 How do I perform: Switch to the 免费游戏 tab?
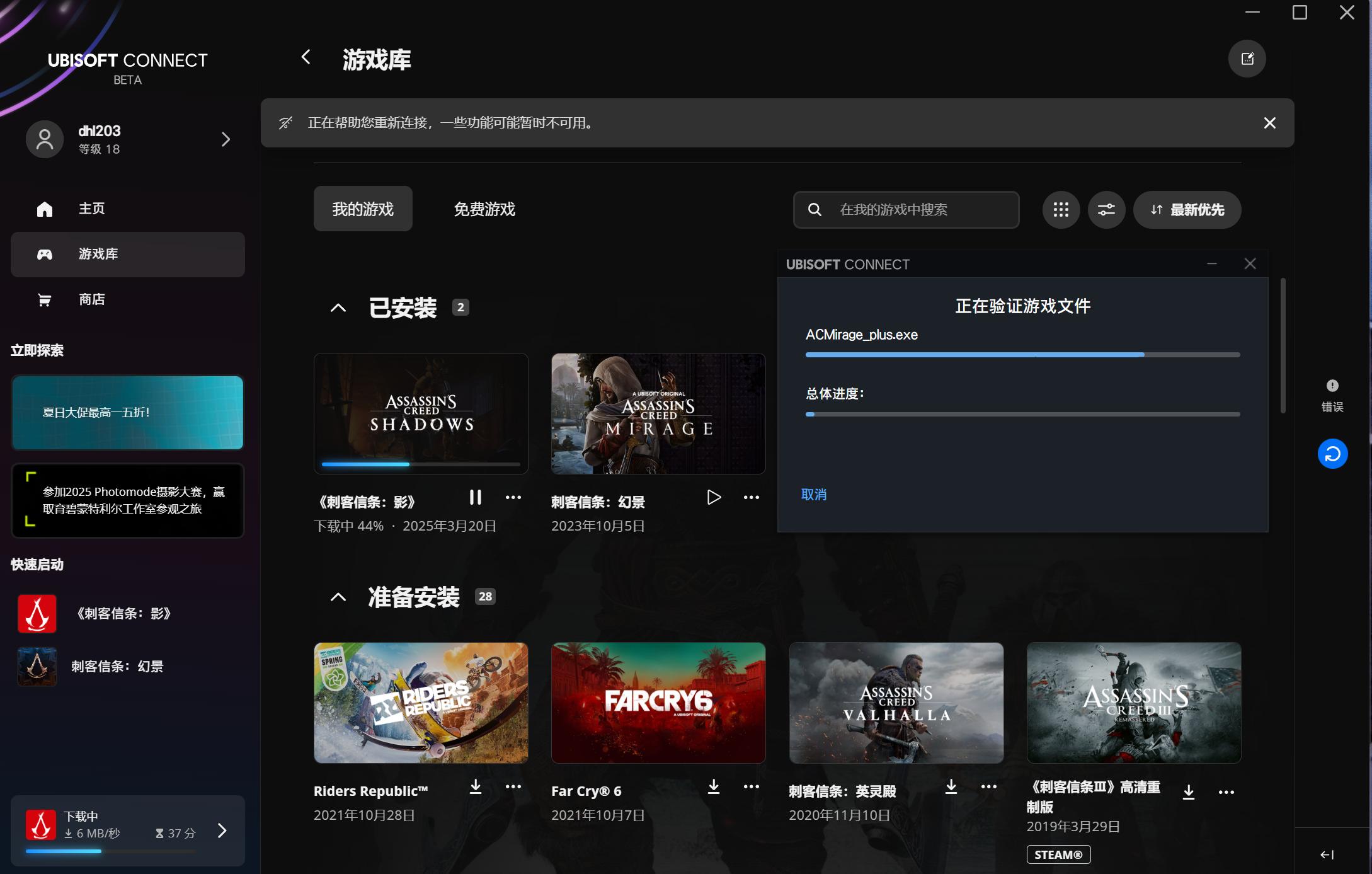[x=484, y=209]
